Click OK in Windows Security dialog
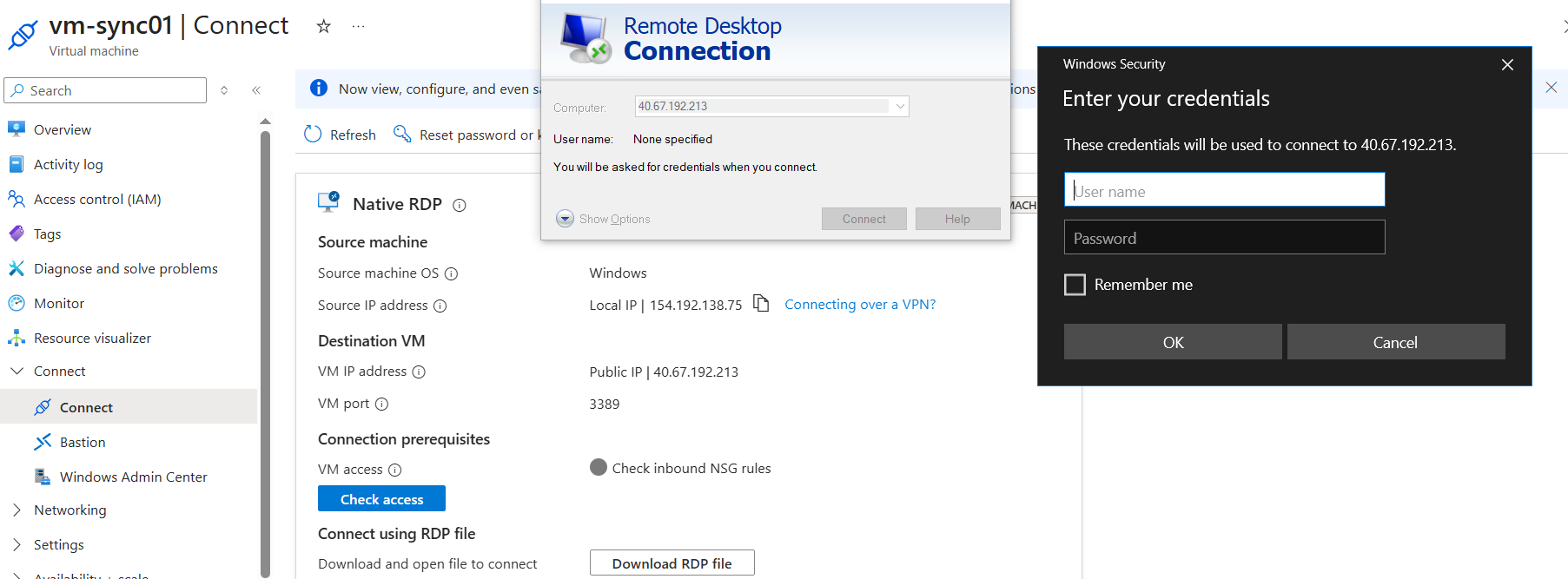The width and height of the screenshot is (1568, 579). (x=1173, y=342)
